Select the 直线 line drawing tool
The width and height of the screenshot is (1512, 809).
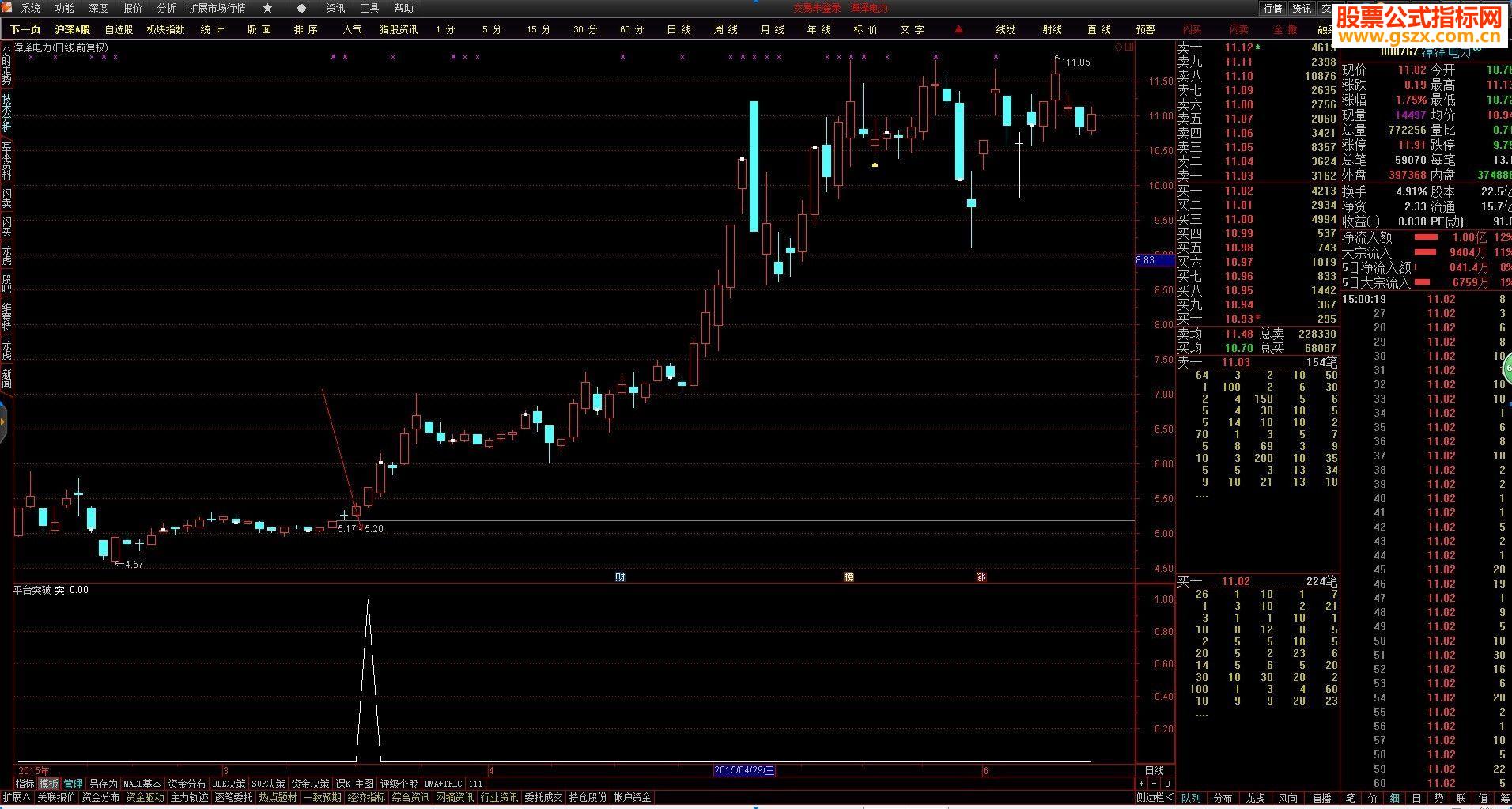tap(1098, 29)
